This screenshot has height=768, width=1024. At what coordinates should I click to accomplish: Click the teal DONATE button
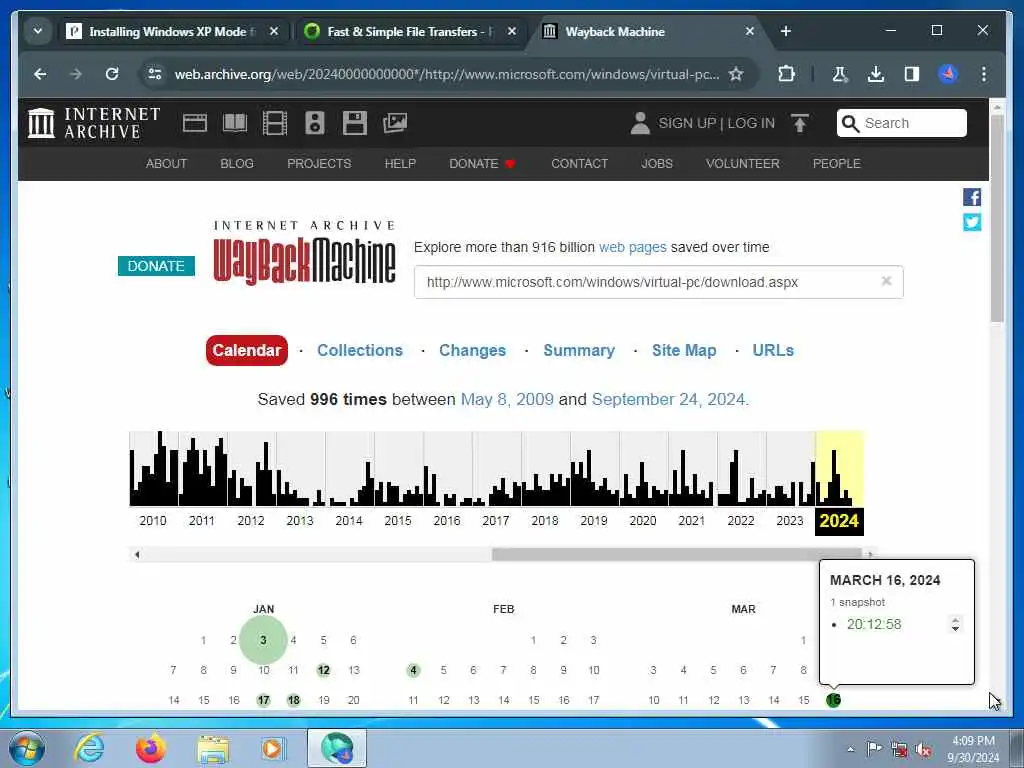[x=156, y=266]
